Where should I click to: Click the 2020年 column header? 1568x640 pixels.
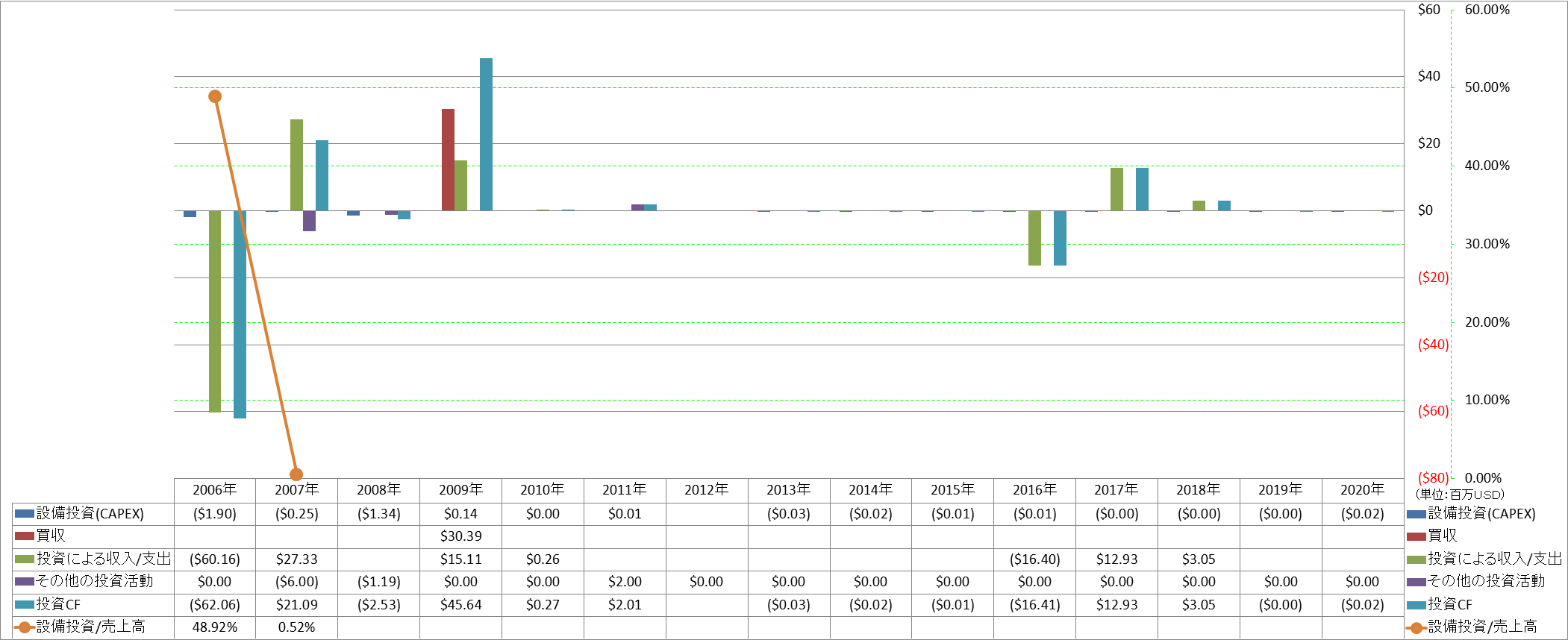(x=1362, y=490)
